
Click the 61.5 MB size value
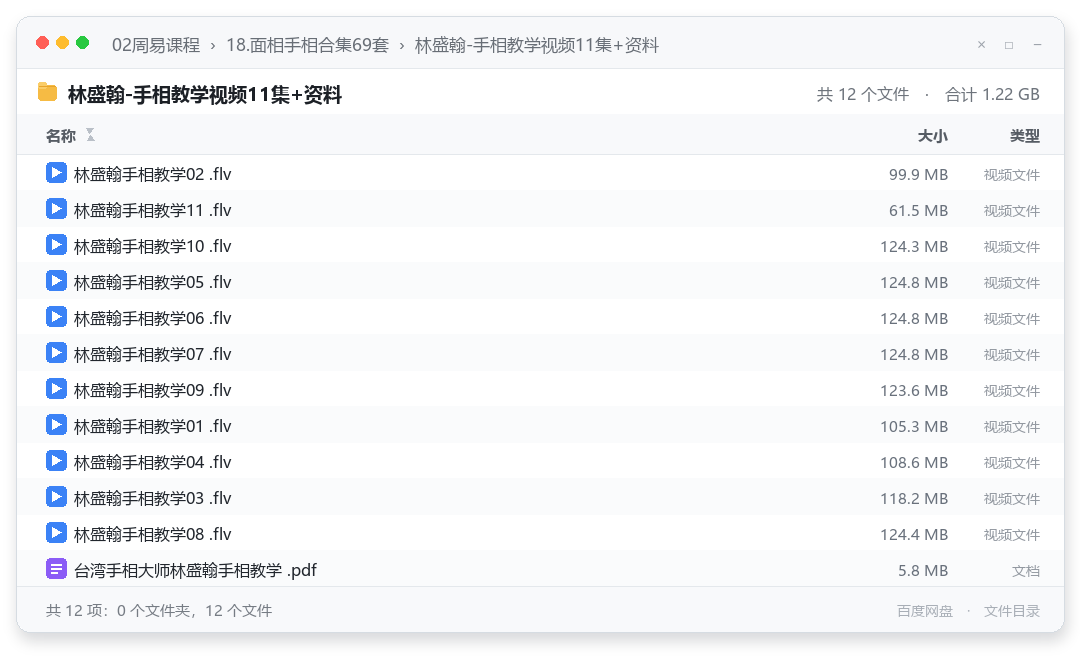pos(918,210)
